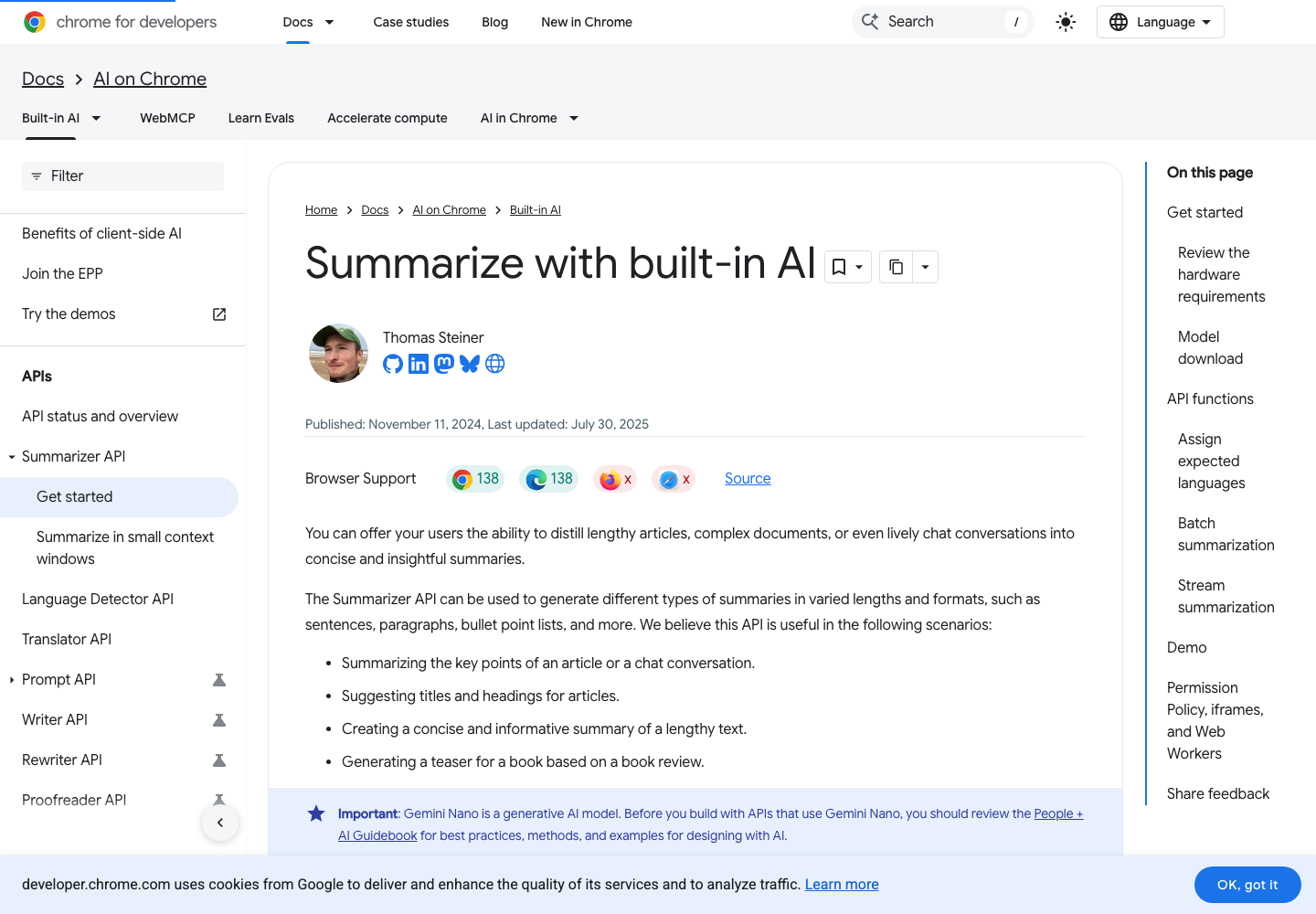Click the copy page icon

896,267
